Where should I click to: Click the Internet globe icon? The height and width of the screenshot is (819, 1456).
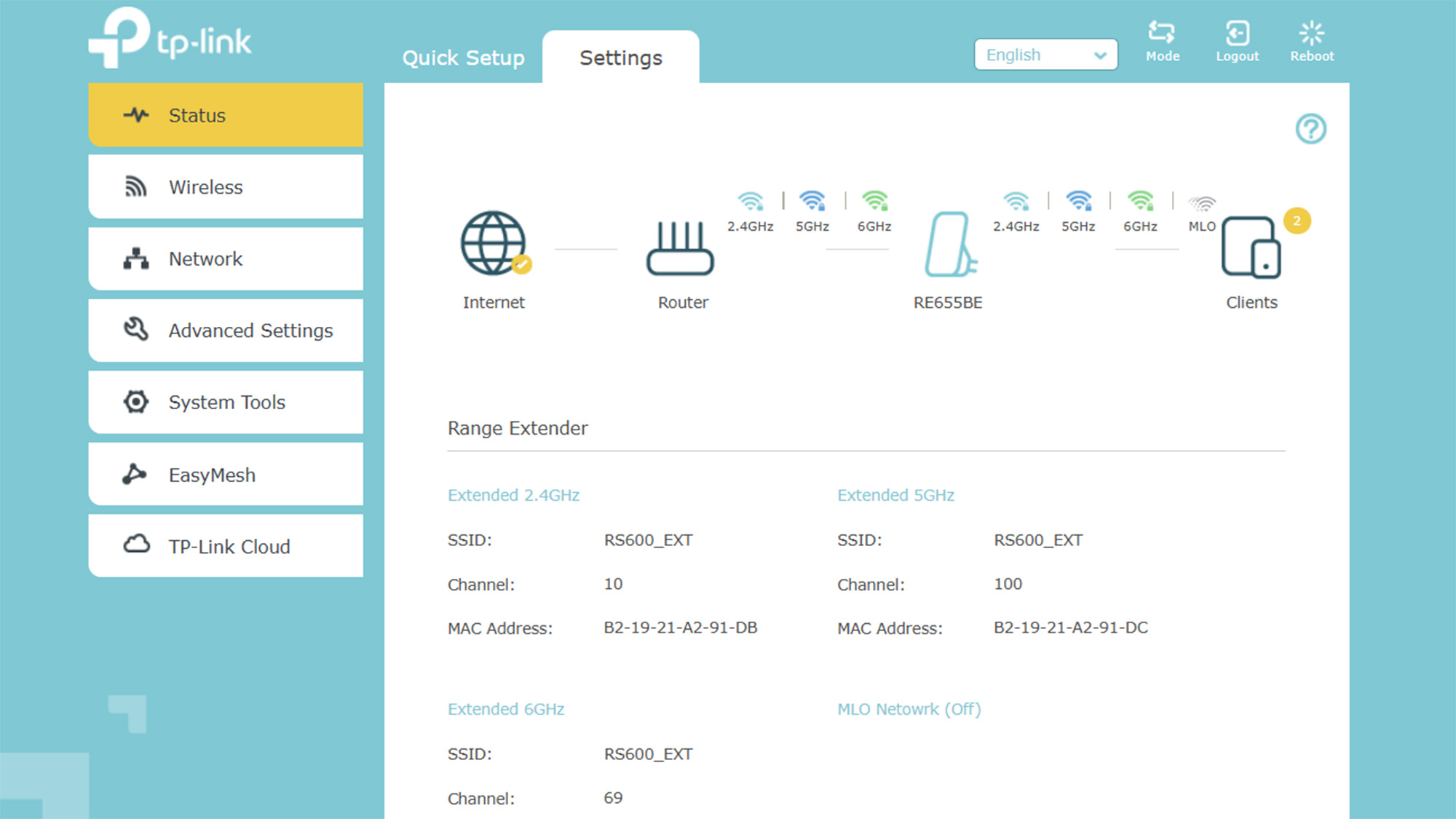pyautogui.click(x=494, y=243)
